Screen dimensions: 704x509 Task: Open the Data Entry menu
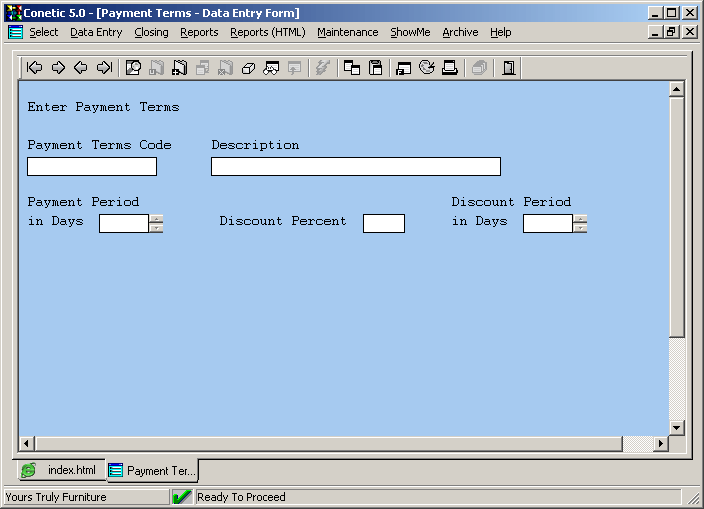(96, 32)
